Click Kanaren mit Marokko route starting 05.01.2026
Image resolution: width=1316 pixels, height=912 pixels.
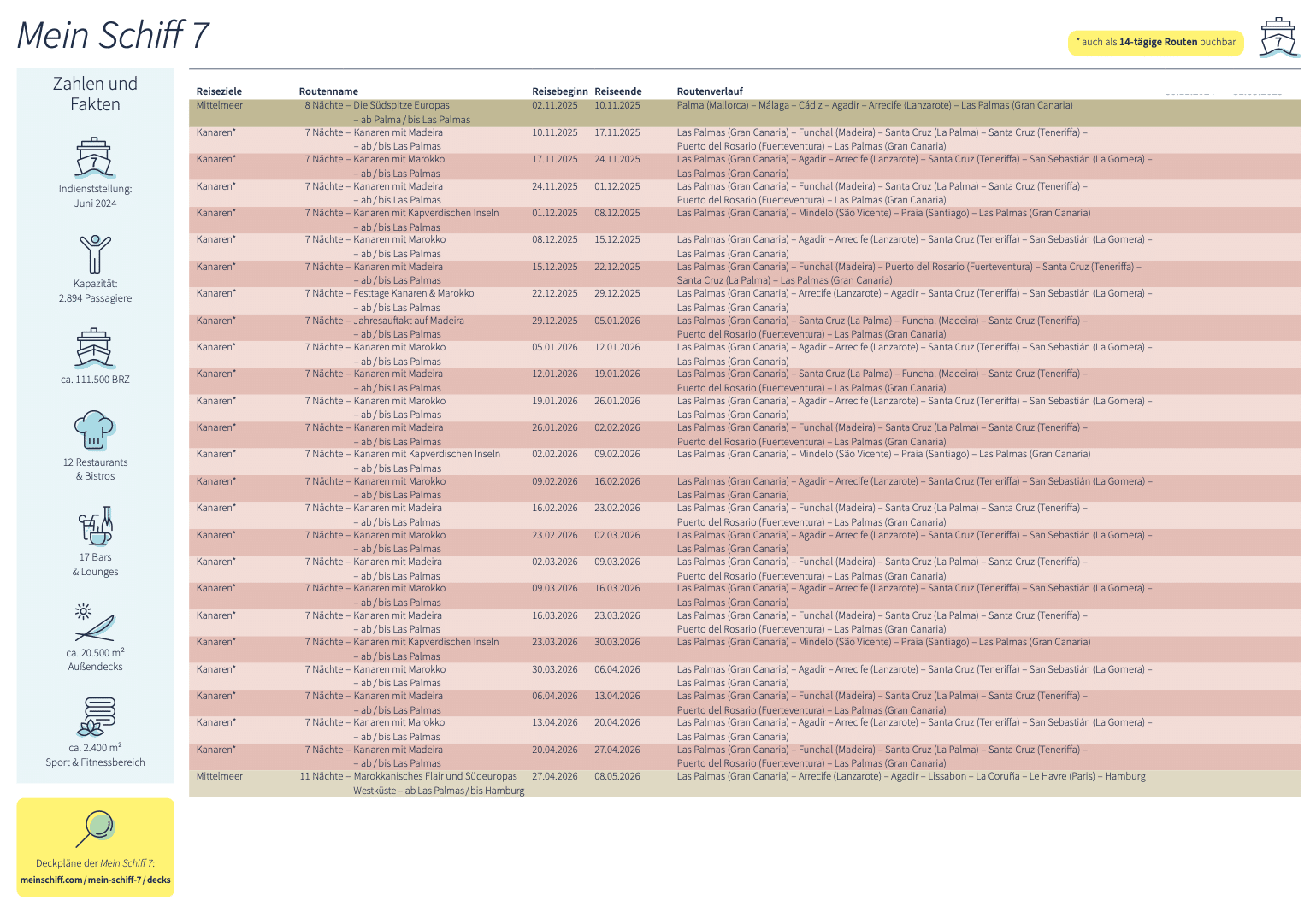pyautogui.click(x=375, y=347)
